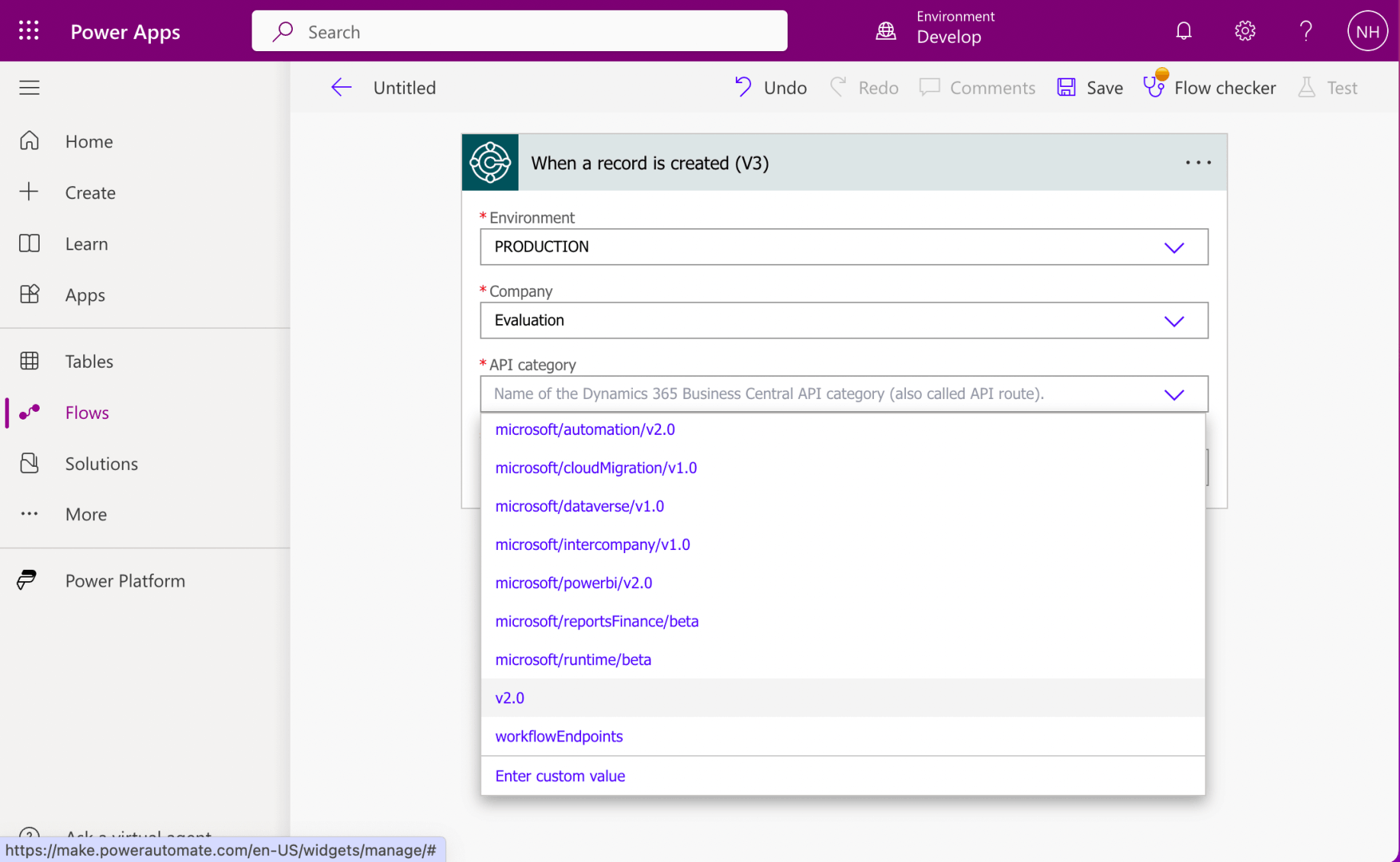Open the trigger card ellipsis menu
The width and height of the screenshot is (1400, 862).
pyautogui.click(x=1197, y=162)
